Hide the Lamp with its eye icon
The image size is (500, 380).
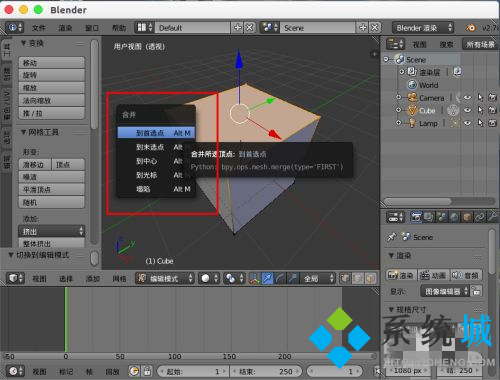coord(468,123)
